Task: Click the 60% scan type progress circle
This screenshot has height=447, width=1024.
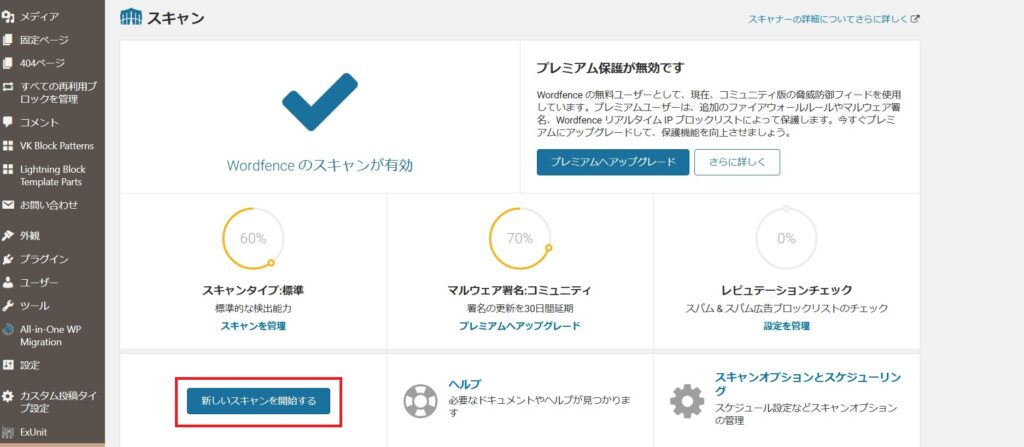Action: pyautogui.click(x=253, y=239)
